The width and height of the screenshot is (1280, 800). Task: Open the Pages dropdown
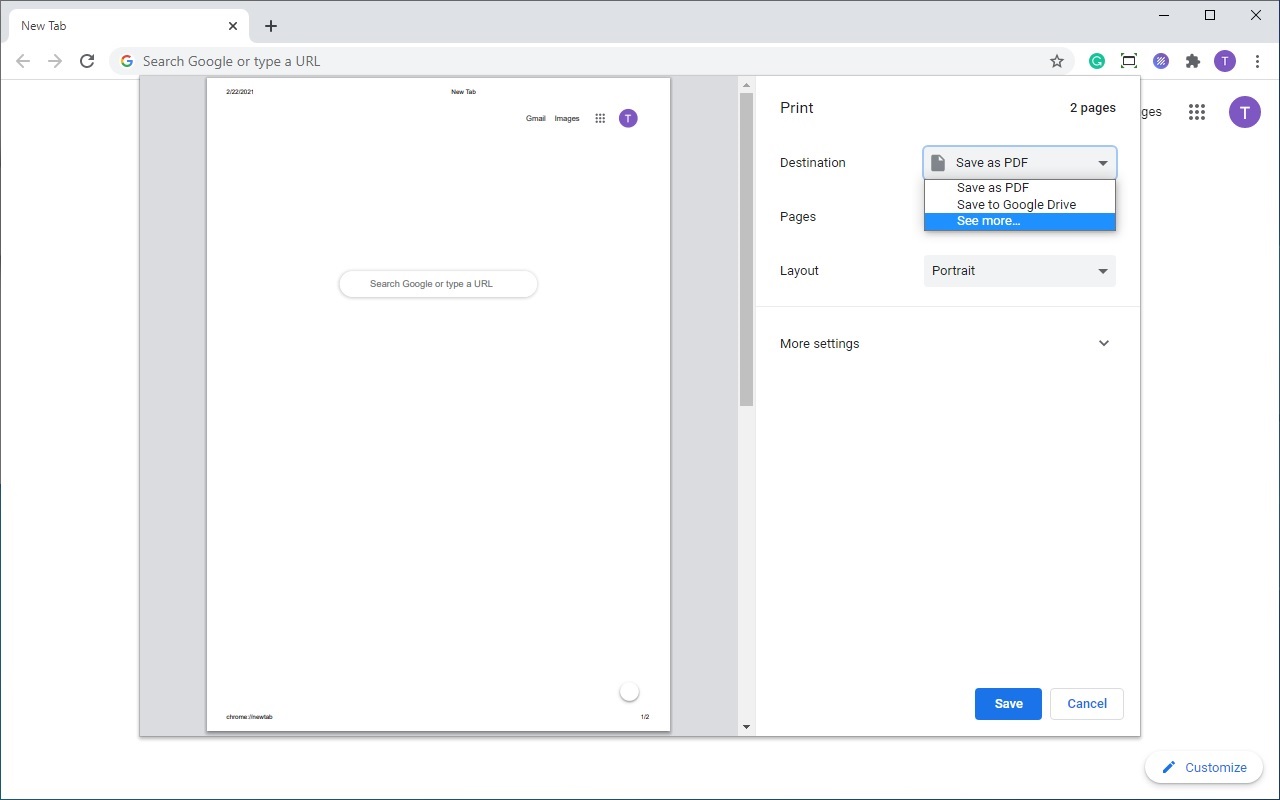(1019, 217)
